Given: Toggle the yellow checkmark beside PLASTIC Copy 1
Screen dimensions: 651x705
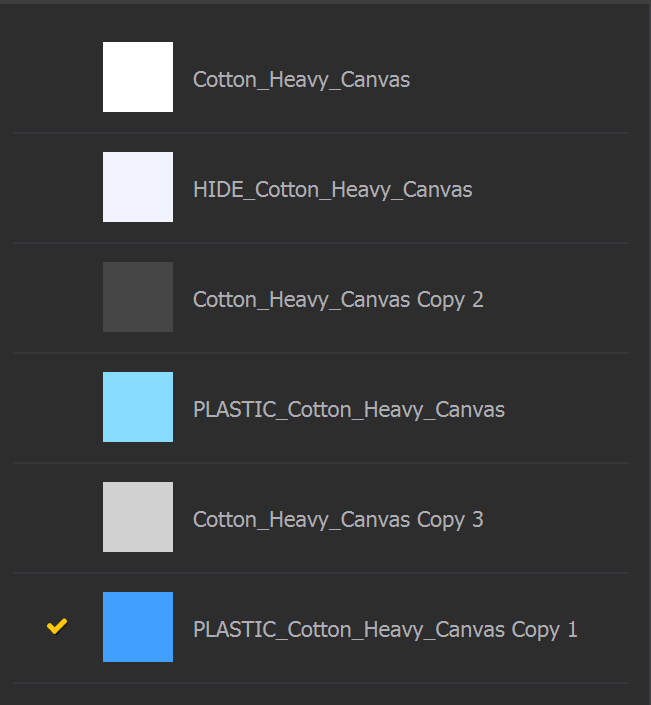Looking at the screenshot, I should [57, 627].
